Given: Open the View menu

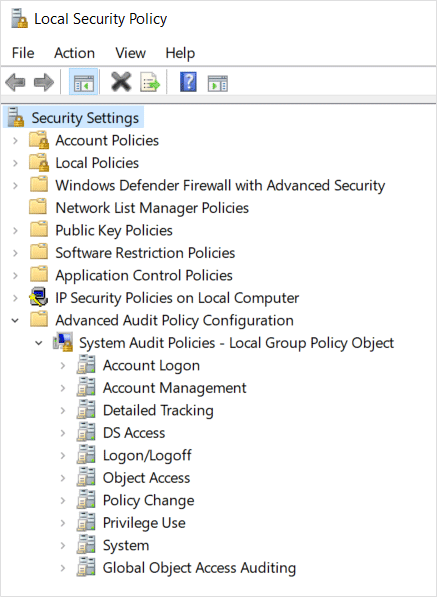Looking at the screenshot, I should pyautogui.click(x=131, y=53).
